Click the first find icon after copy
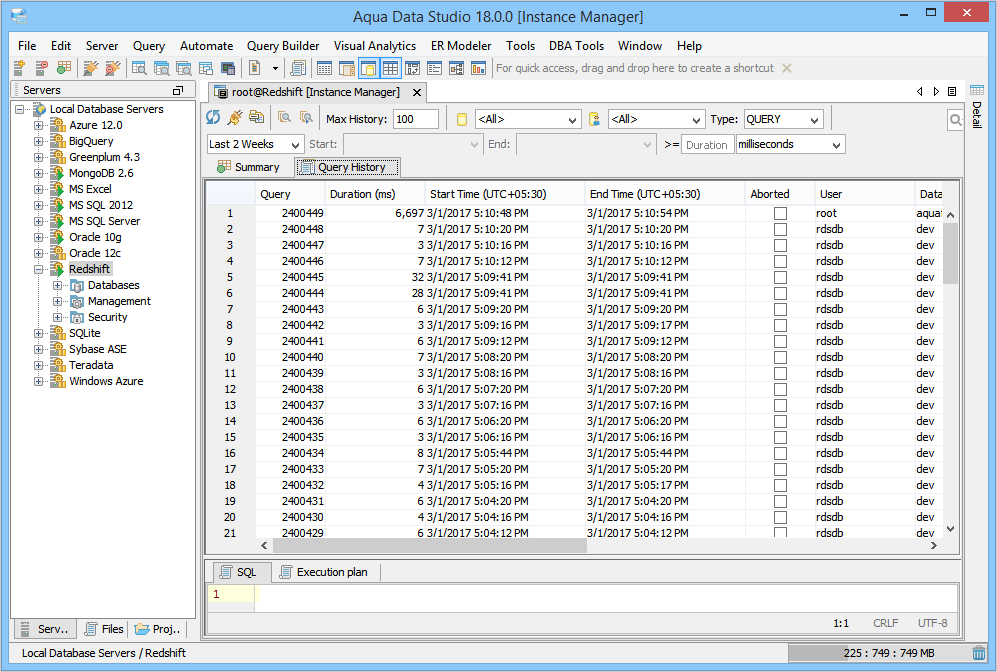The height and width of the screenshot is (672, 997). 284,118
